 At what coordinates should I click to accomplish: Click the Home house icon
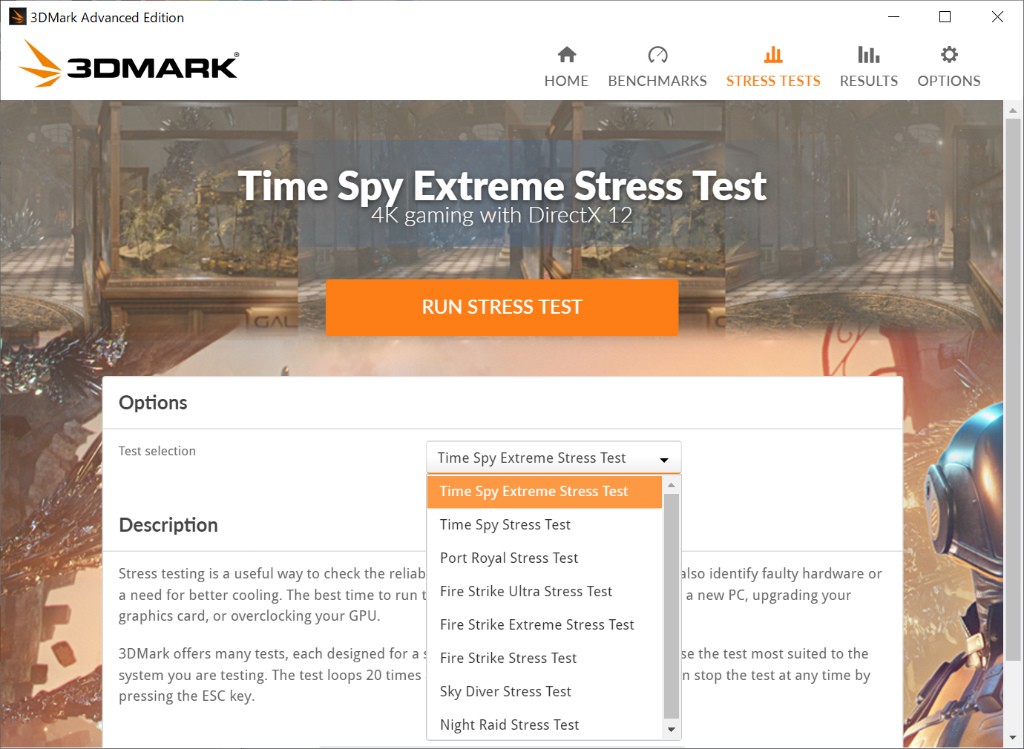566,55
